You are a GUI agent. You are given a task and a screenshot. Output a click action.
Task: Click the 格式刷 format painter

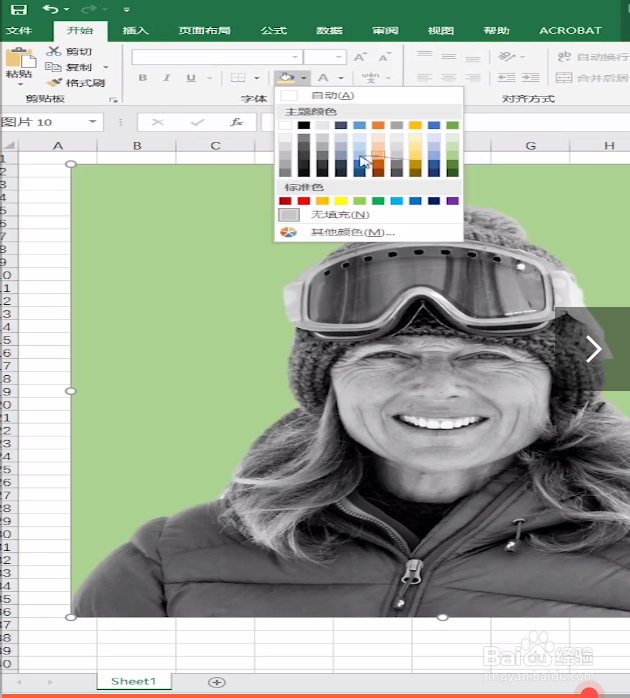76,83
